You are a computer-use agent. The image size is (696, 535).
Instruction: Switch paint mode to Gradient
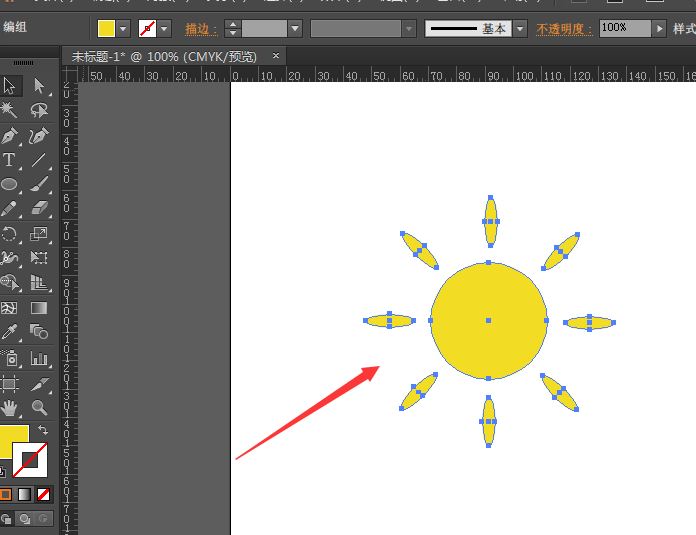click(24, 494)
